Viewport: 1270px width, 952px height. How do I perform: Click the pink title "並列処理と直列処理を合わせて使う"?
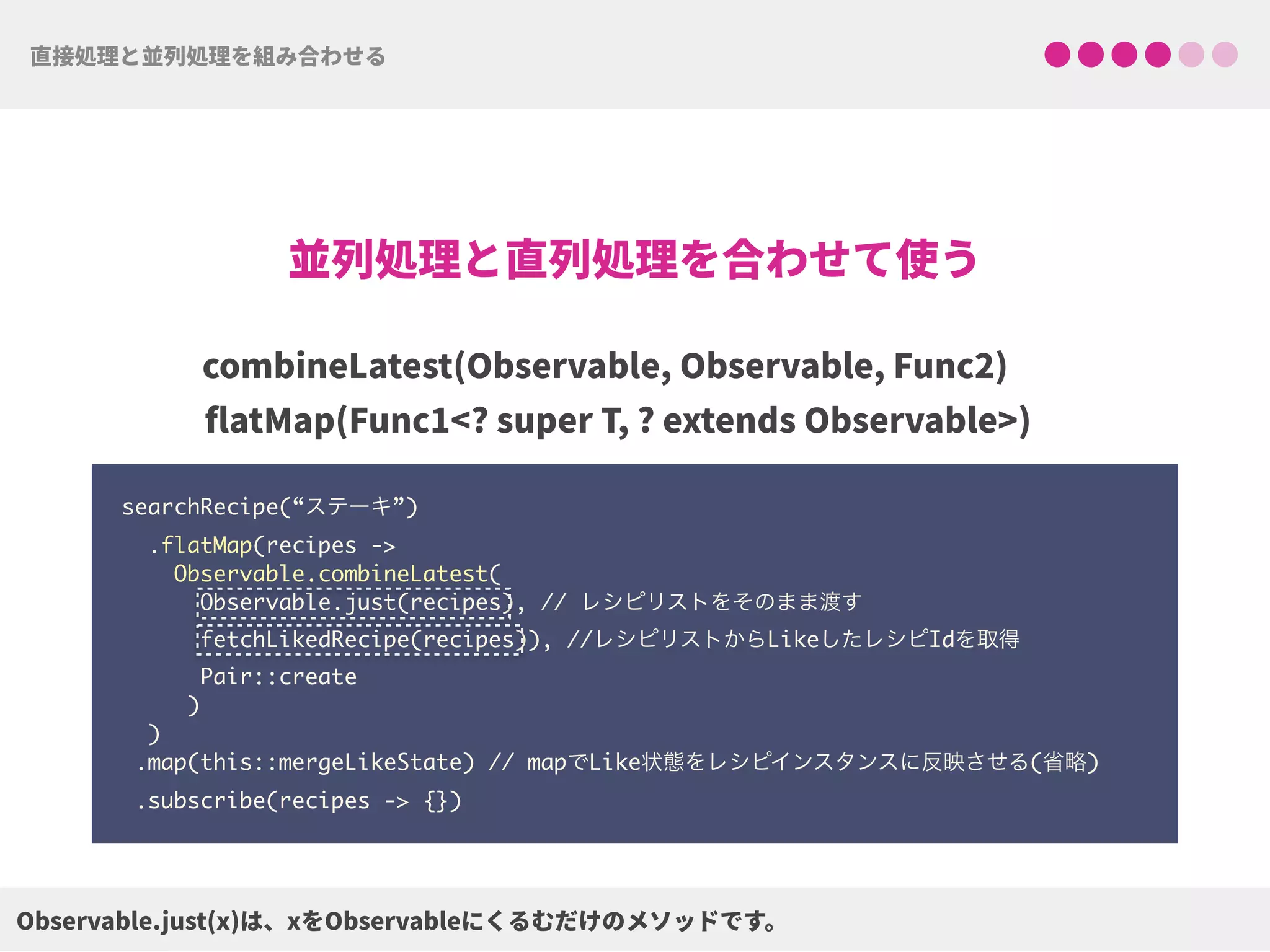coord(634,259)
